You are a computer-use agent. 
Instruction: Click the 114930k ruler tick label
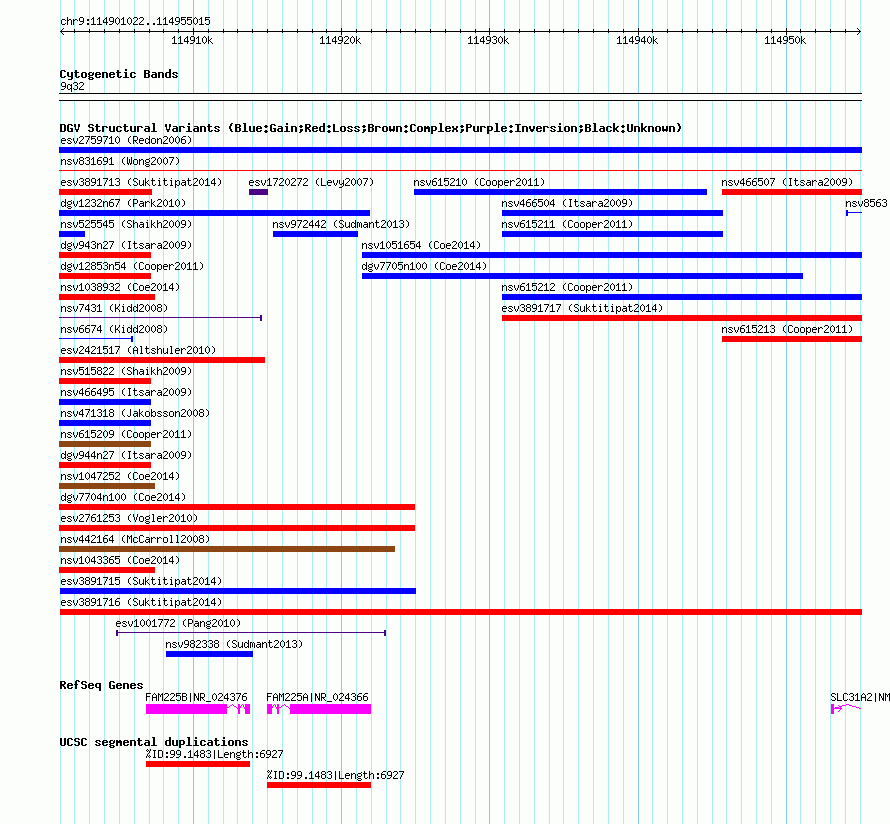pyautogui.click(x=488, y=40)
